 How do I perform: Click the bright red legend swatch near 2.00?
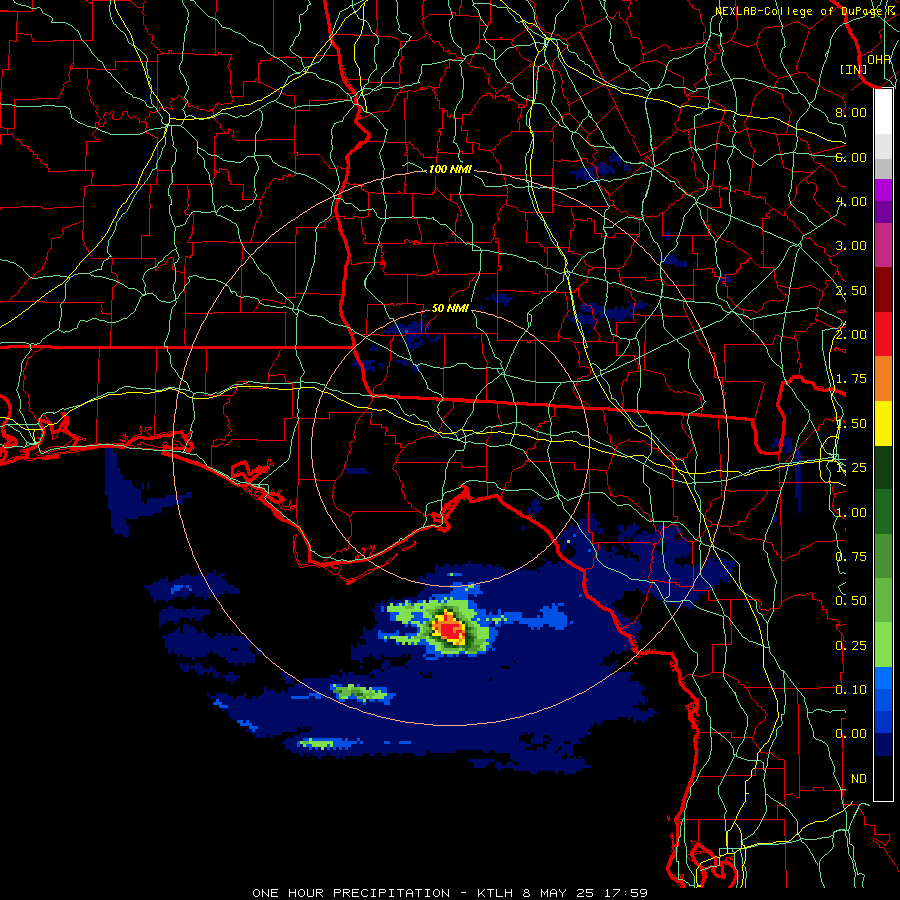pyautogui.click(x=883, y=334)
